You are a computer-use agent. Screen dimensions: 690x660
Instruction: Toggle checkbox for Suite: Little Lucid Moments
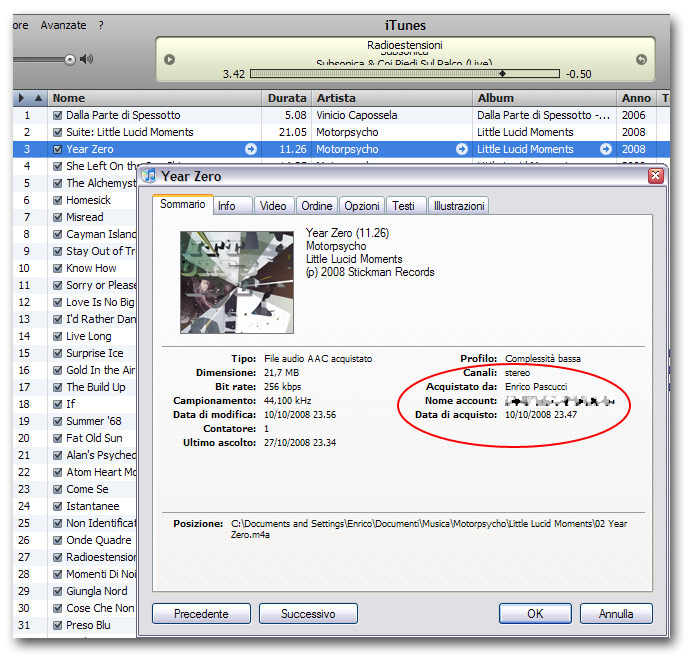(x=58, y=132)
